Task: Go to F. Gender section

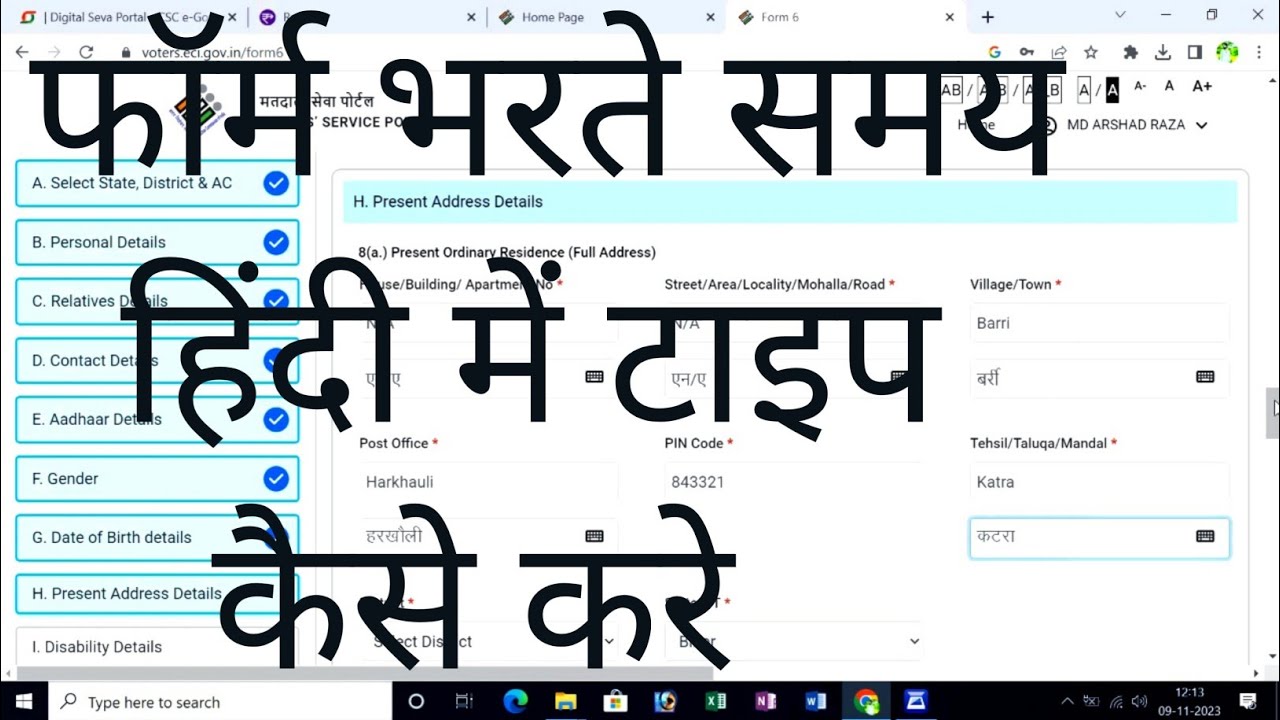Action: [157, 479]
